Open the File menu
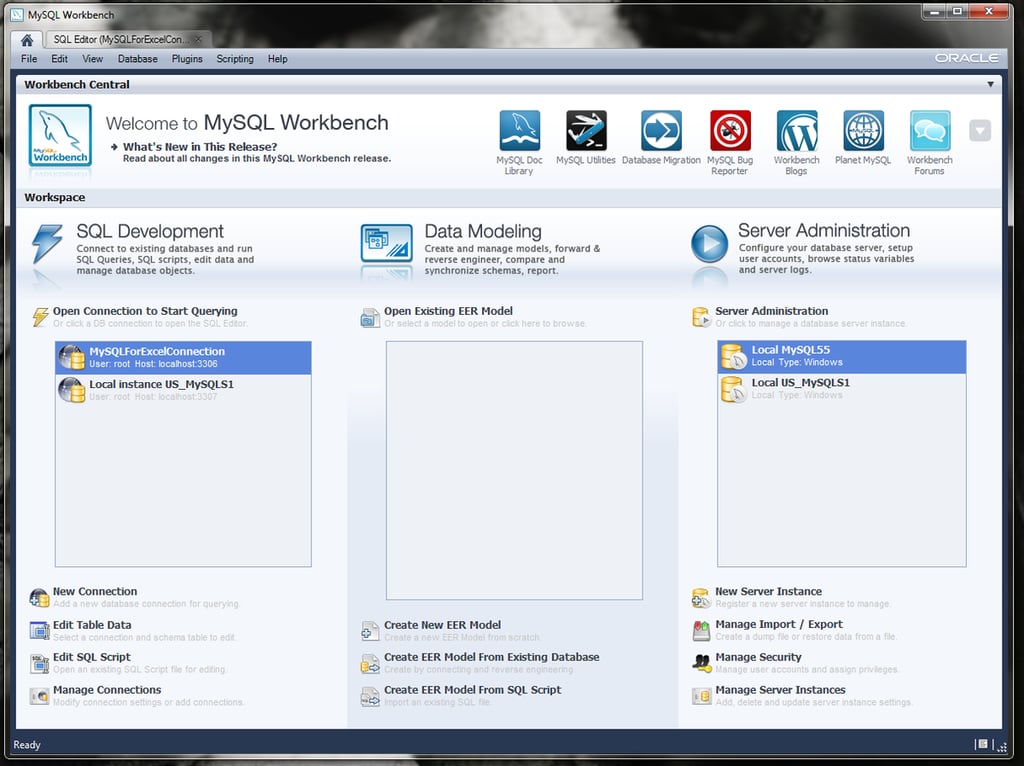This screenshot has height=766, width=1024. (x=29, y=59)
